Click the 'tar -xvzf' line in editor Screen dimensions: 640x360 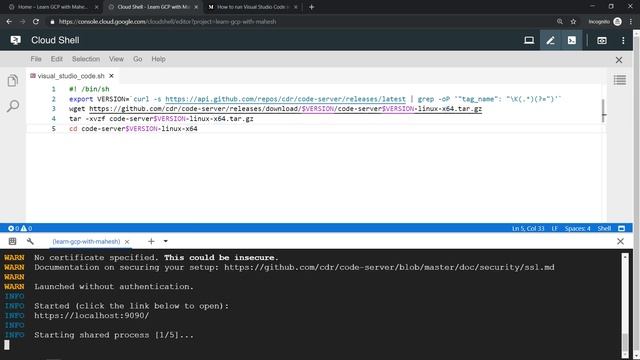(x=161, y=119)
